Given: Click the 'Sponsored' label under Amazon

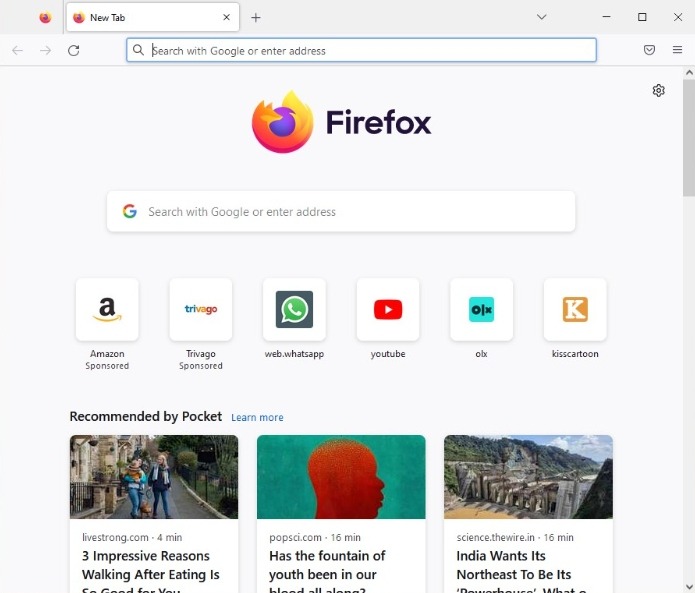Looking at the screenshot, I should 107,366.
